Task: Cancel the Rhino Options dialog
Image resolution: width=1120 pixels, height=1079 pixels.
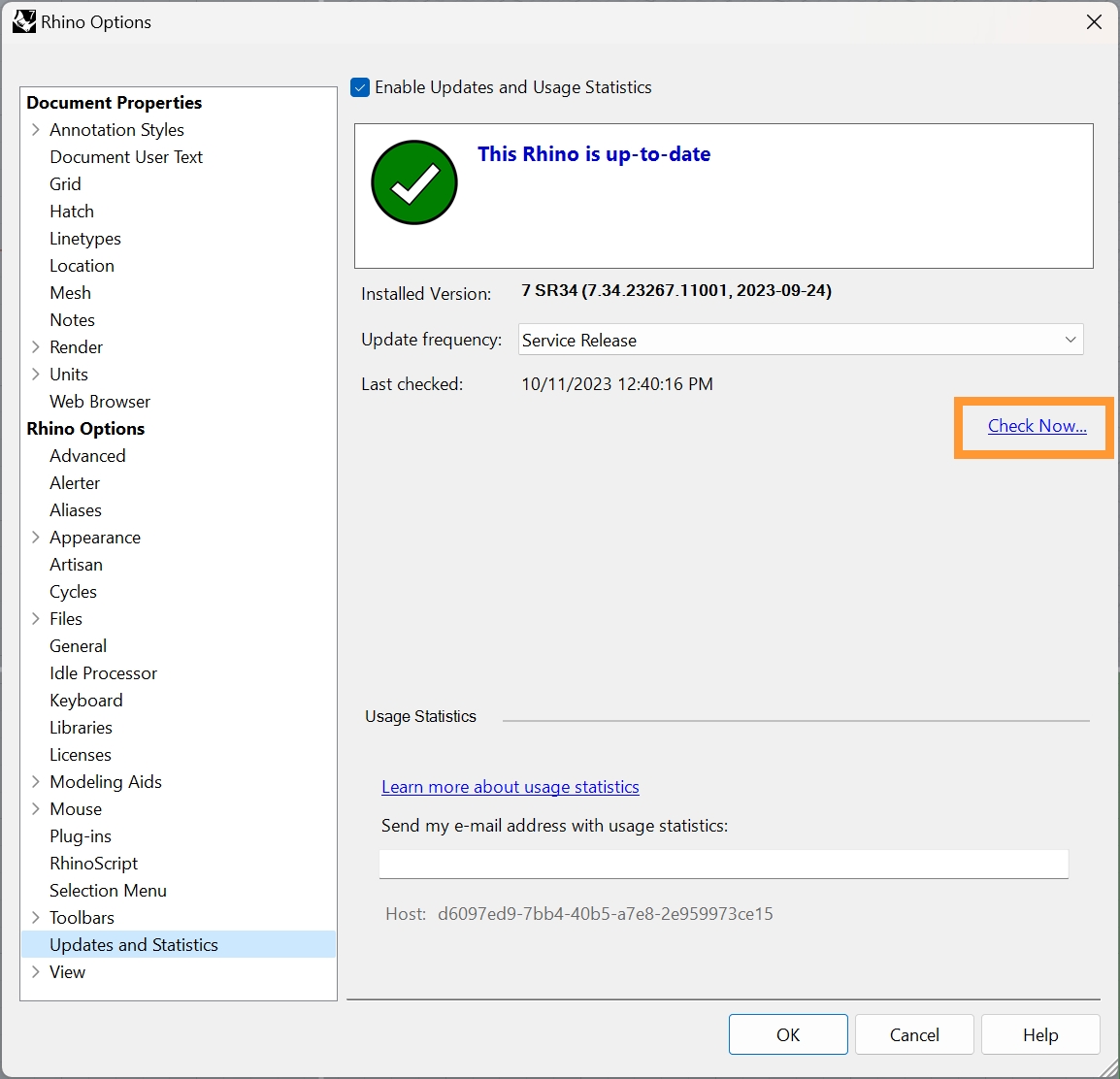Action: (x=913, y=1035)
